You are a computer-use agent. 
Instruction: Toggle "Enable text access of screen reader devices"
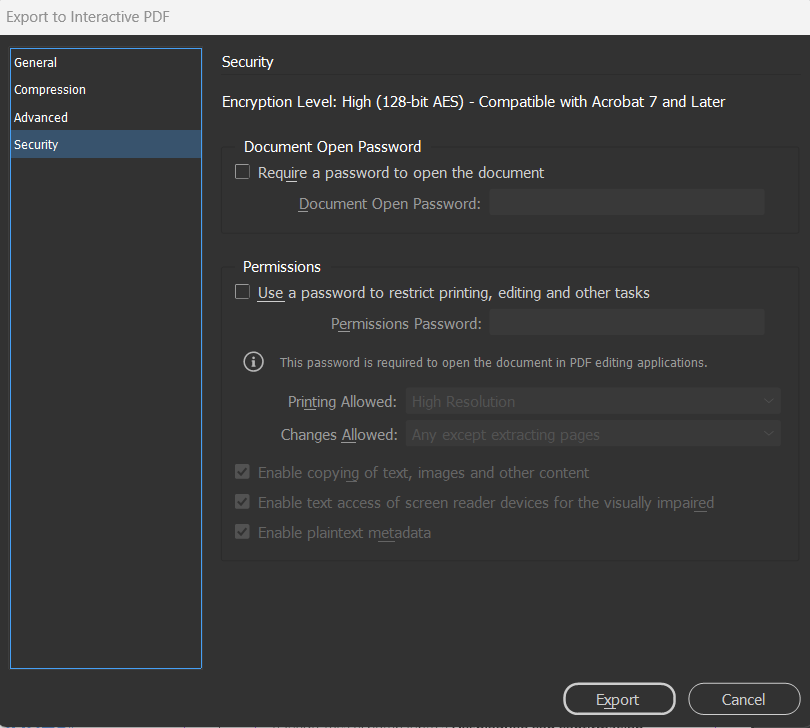point(242,502)
